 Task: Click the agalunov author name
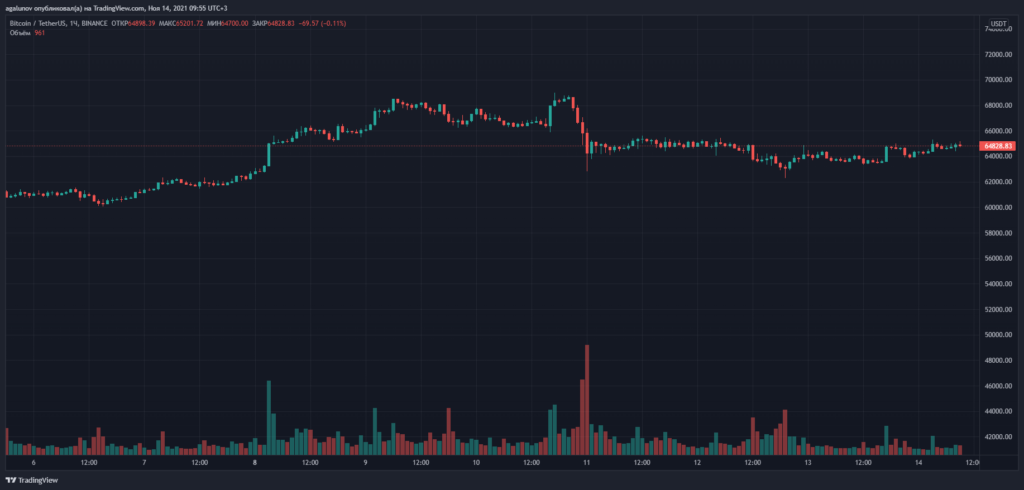22,7
